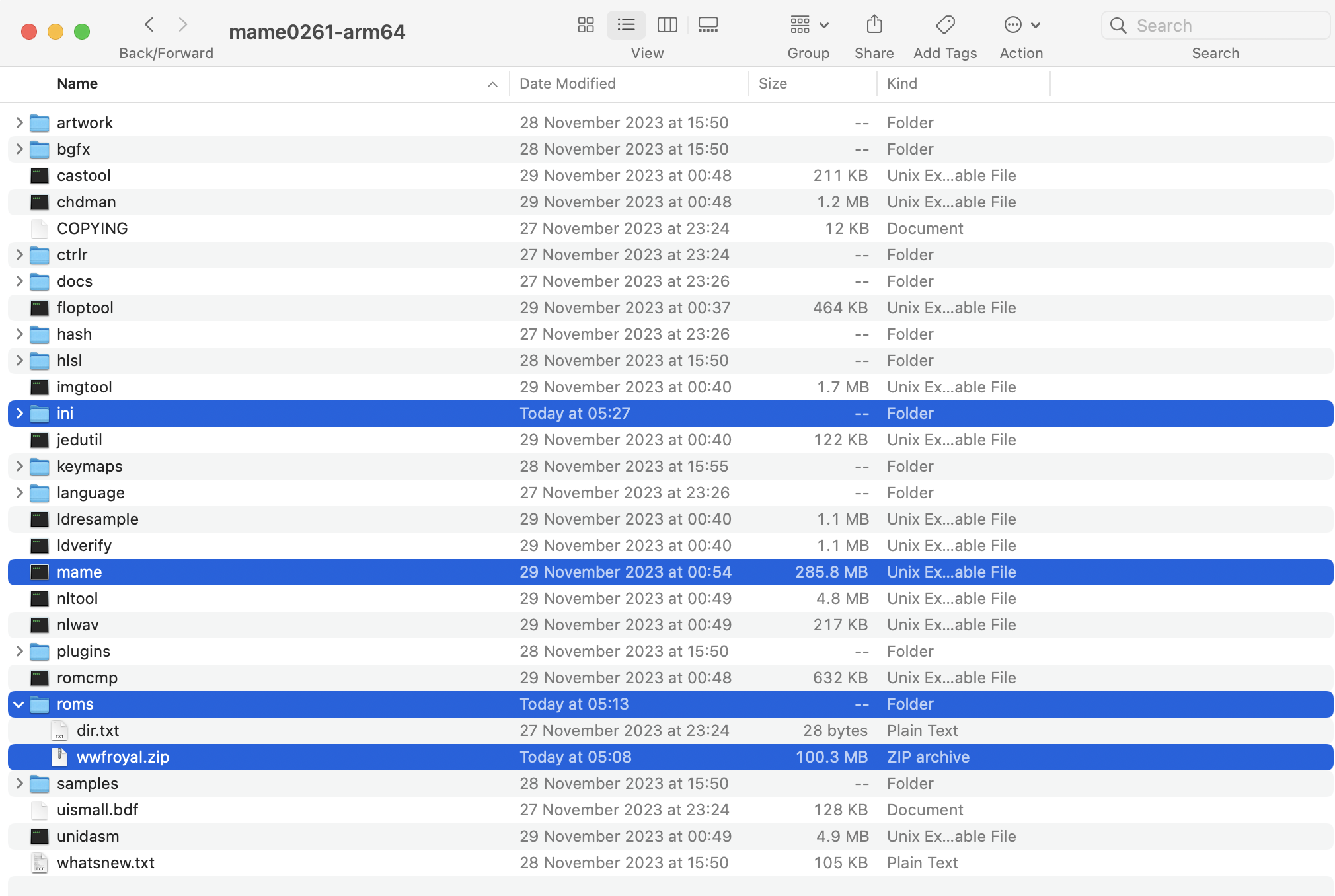Select the ldverify executable icon

coord(40,546)
